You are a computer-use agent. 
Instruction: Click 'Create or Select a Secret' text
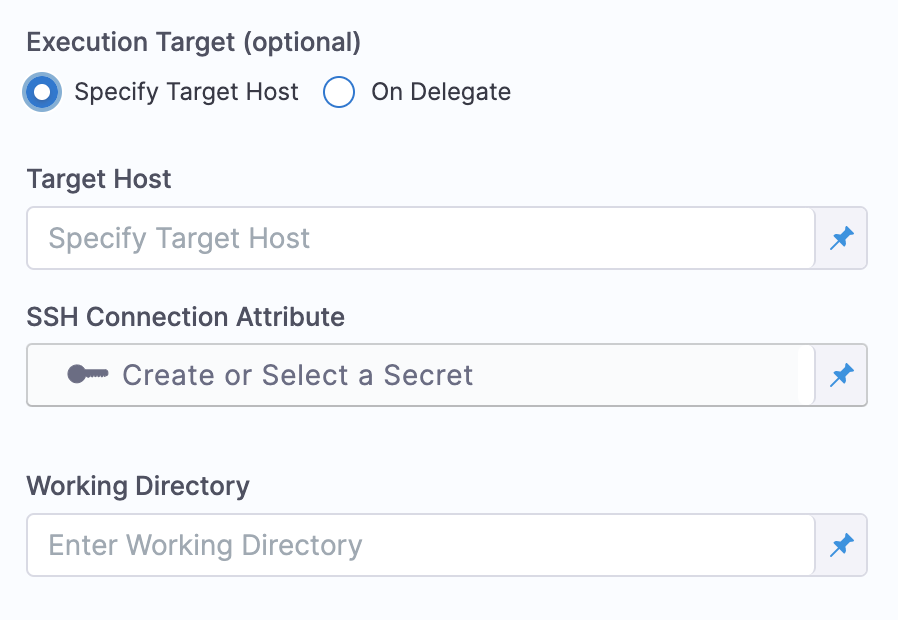[x=297, y=375]
